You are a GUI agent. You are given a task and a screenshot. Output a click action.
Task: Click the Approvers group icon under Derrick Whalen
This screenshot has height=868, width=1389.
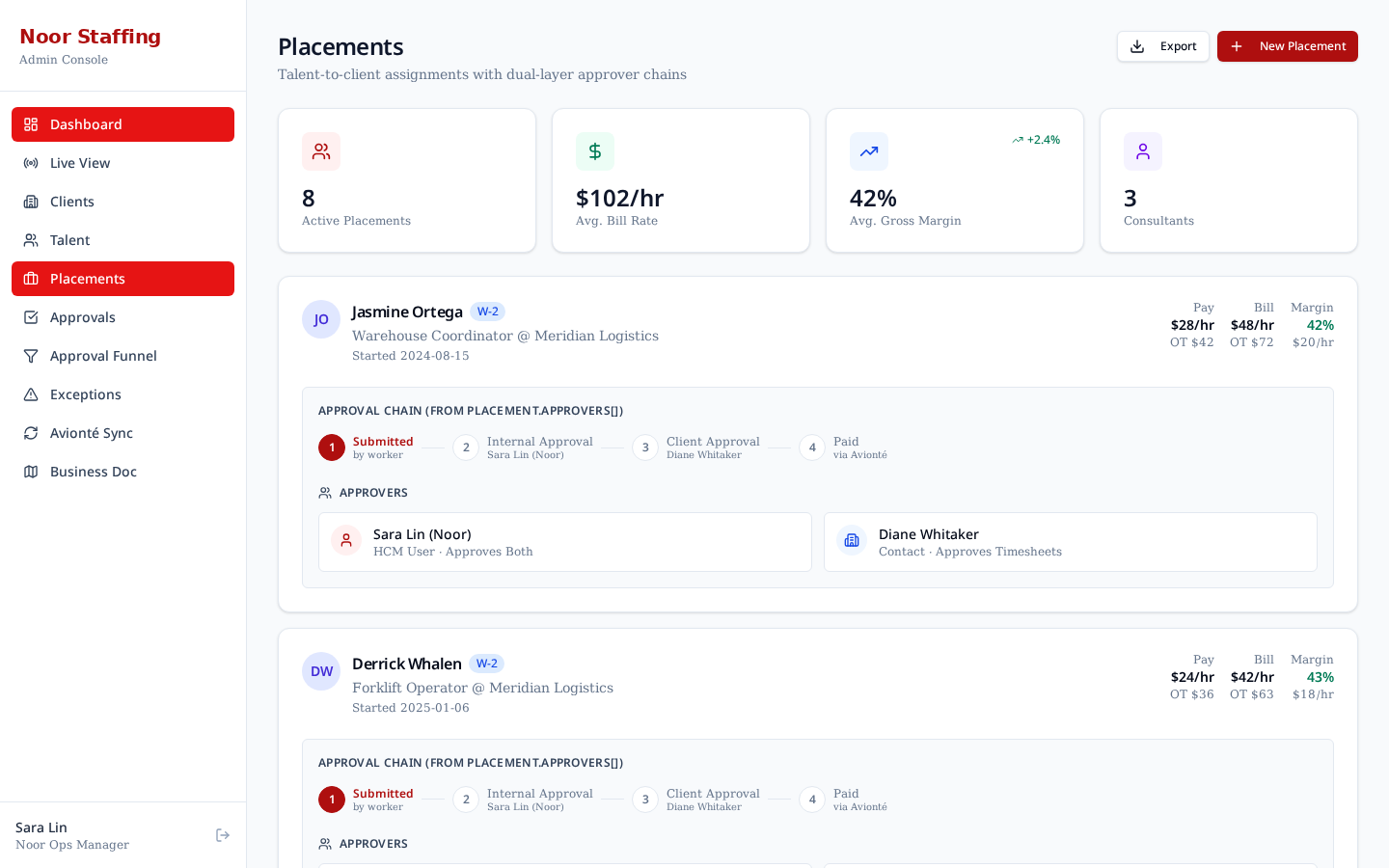325,844
